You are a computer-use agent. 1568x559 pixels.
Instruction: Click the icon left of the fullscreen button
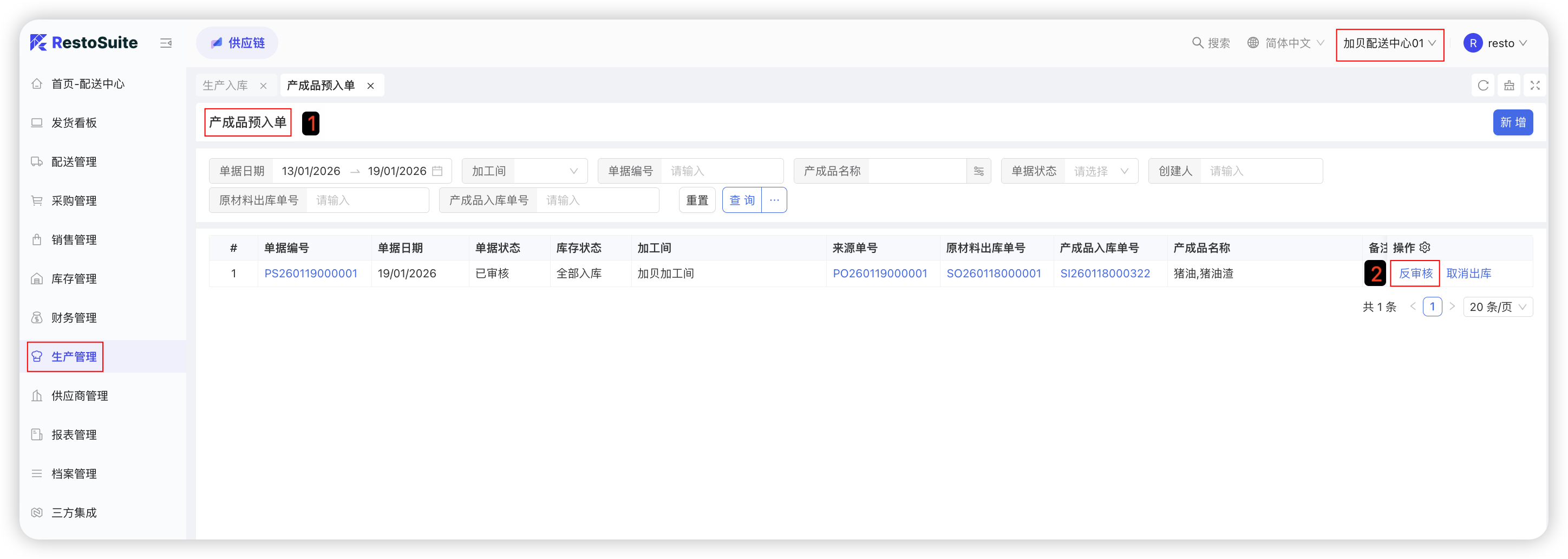[x=1509, y=85]
